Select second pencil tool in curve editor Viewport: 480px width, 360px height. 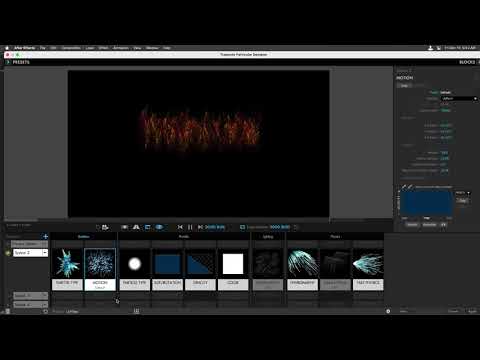[410, 187]
